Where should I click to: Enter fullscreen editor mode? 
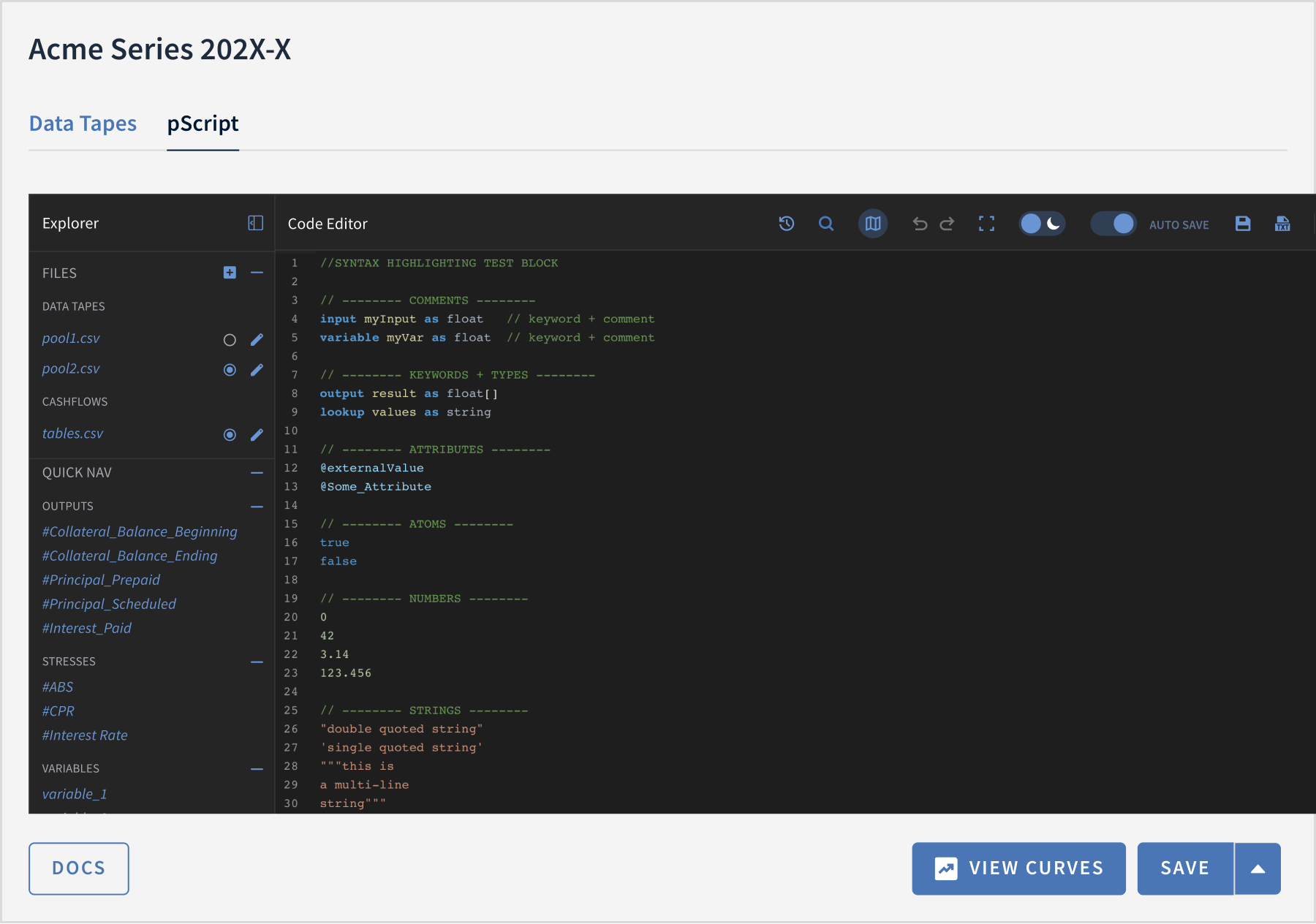pyautogui.click(x=987, y=224)
